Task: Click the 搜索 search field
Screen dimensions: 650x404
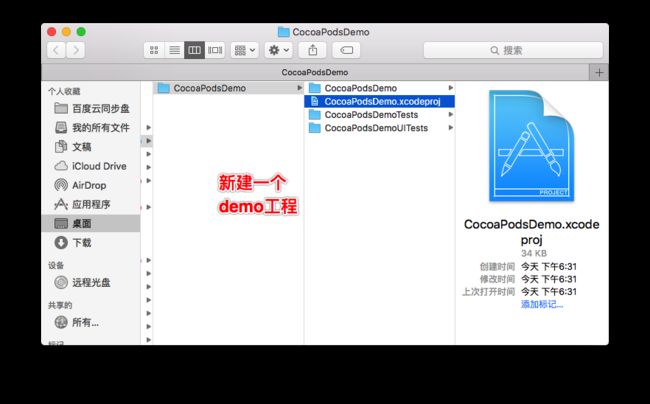Action: tap(513, 51)
